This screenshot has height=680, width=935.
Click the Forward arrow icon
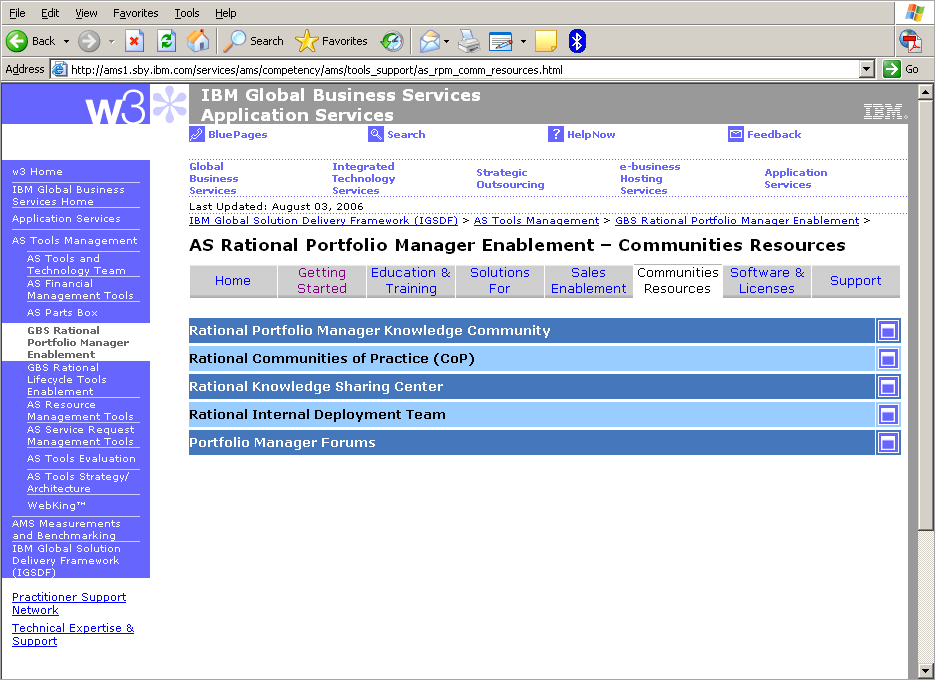coord(89,41)
